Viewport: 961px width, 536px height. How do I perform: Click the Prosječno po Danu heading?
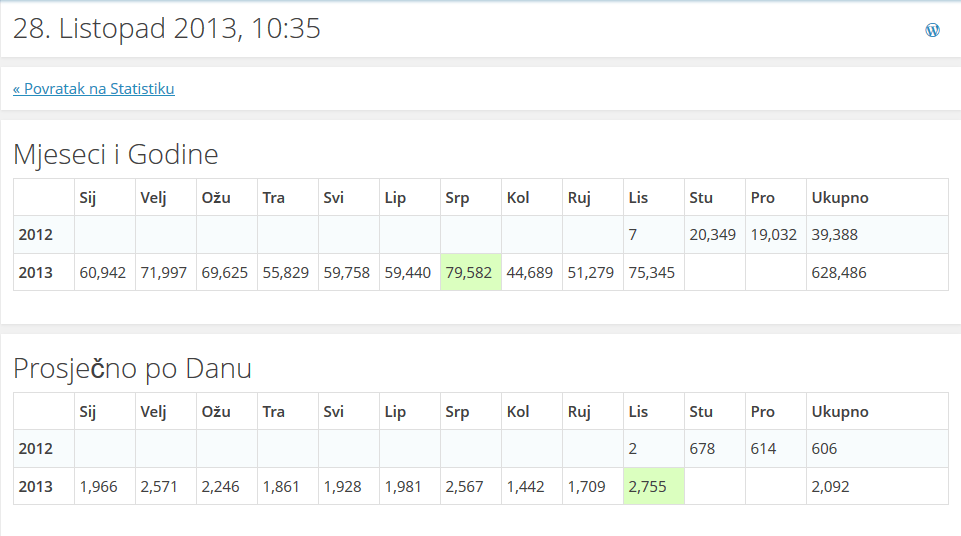tap(132, 369)
